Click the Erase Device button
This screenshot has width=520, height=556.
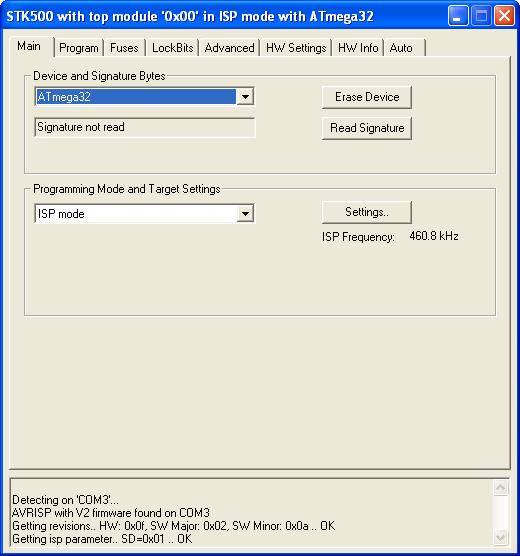[x=367, y=97]
